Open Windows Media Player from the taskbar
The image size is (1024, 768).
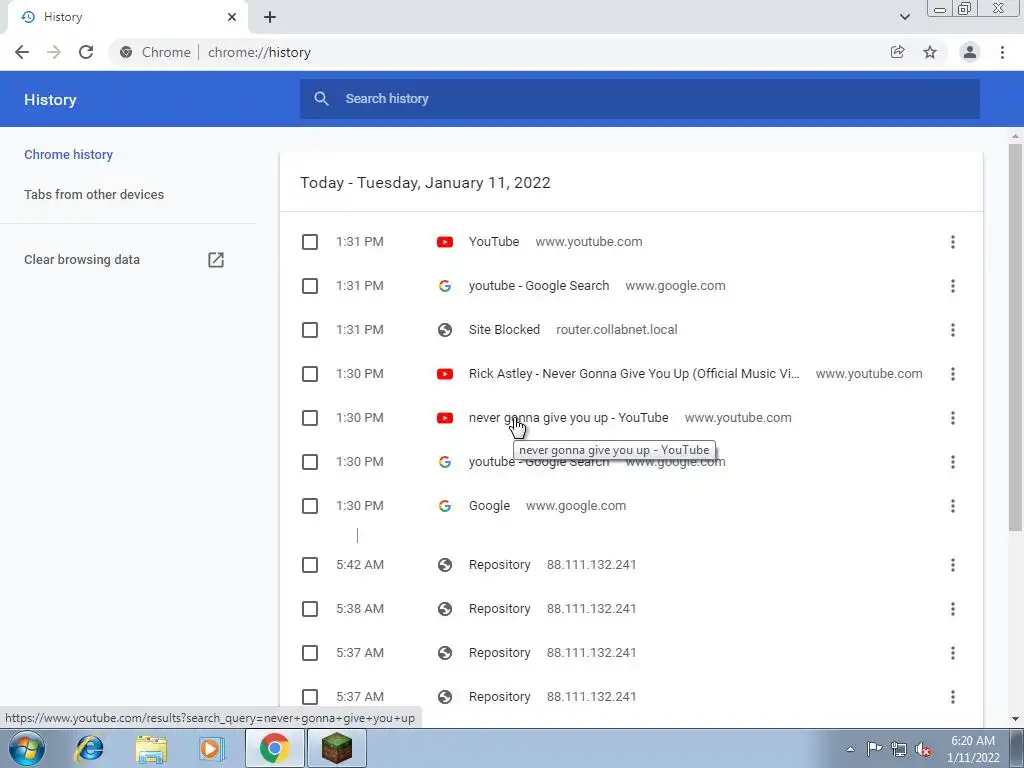210,748
